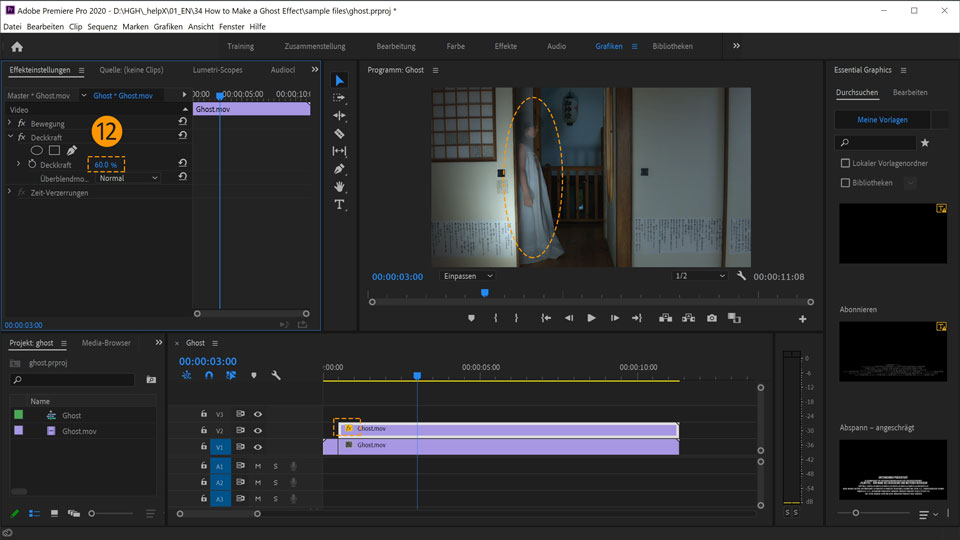Open program monitor wrench settings
960x540 pixels.
(x=741, y=276)
